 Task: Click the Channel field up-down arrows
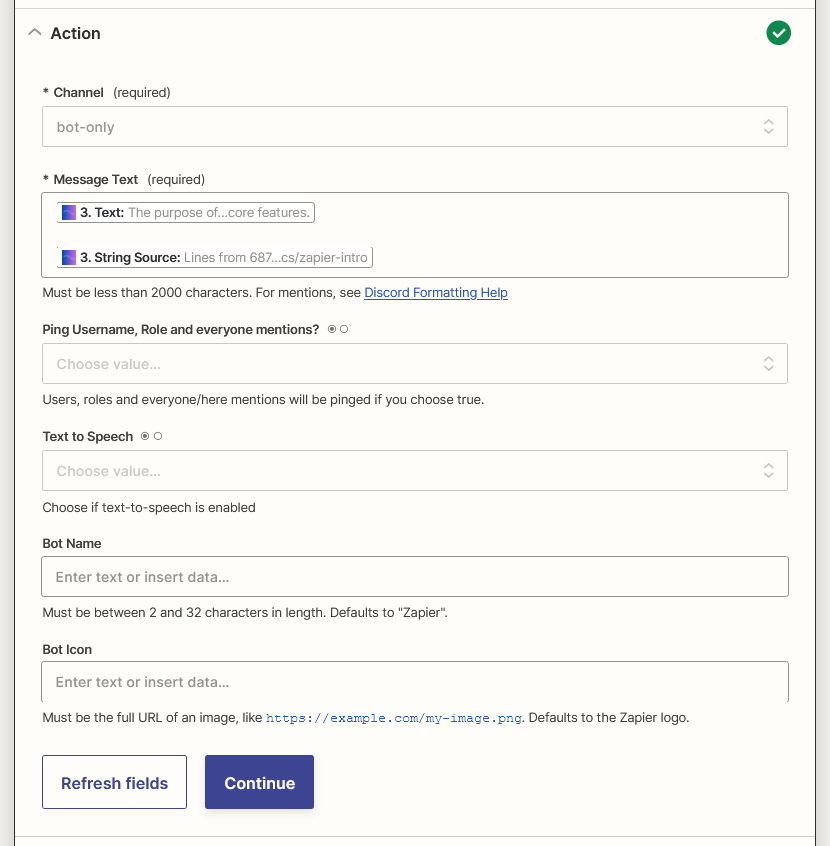click(768, 127)
